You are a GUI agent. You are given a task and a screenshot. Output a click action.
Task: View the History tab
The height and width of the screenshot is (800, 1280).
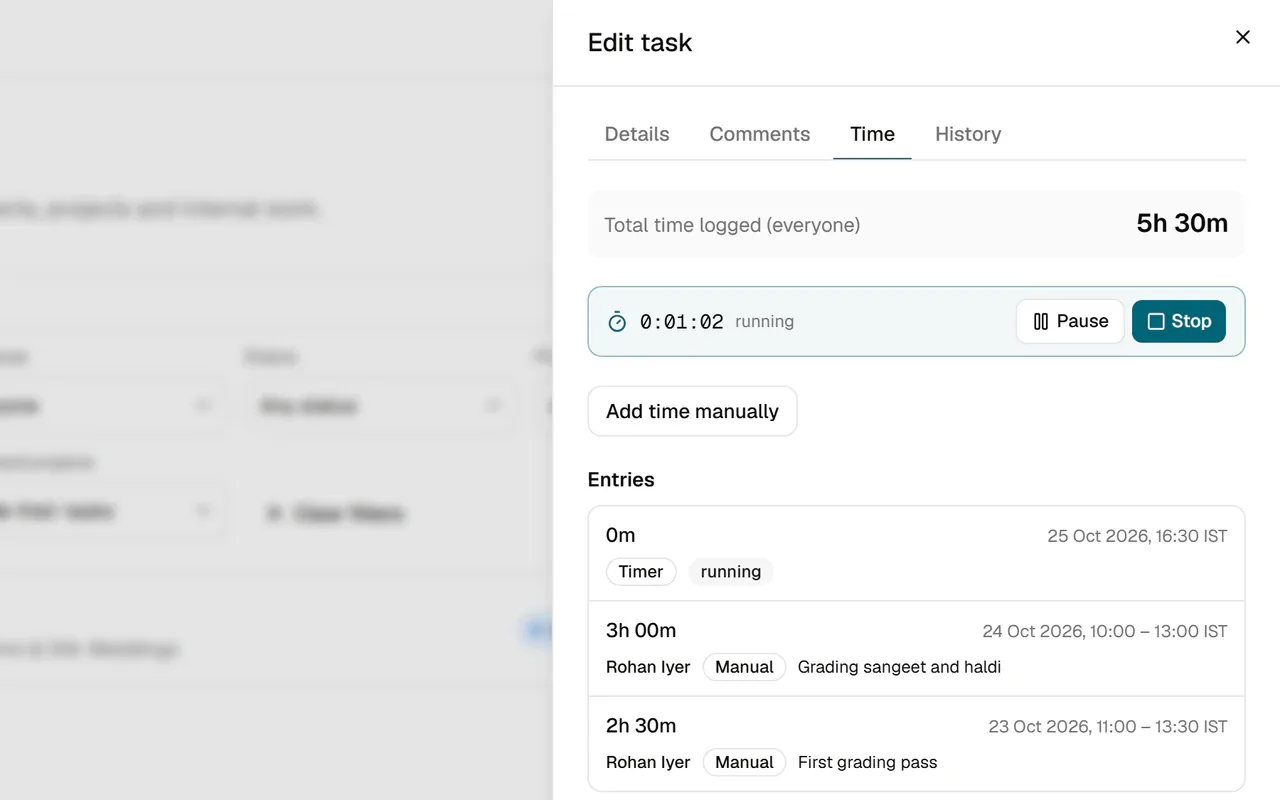(968, 134)
